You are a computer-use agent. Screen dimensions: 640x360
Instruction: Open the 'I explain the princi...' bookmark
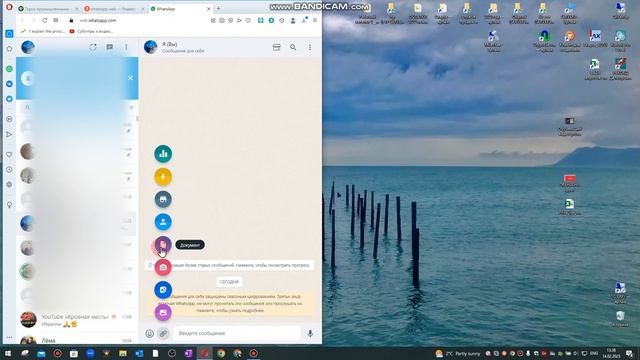pyautogui.click(x=44, y=31)
